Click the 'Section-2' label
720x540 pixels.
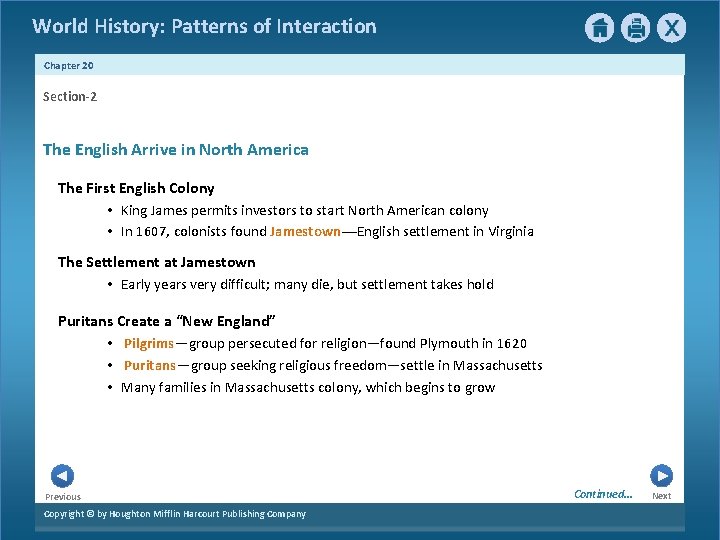pyautogui.click(x=70, y=96)
